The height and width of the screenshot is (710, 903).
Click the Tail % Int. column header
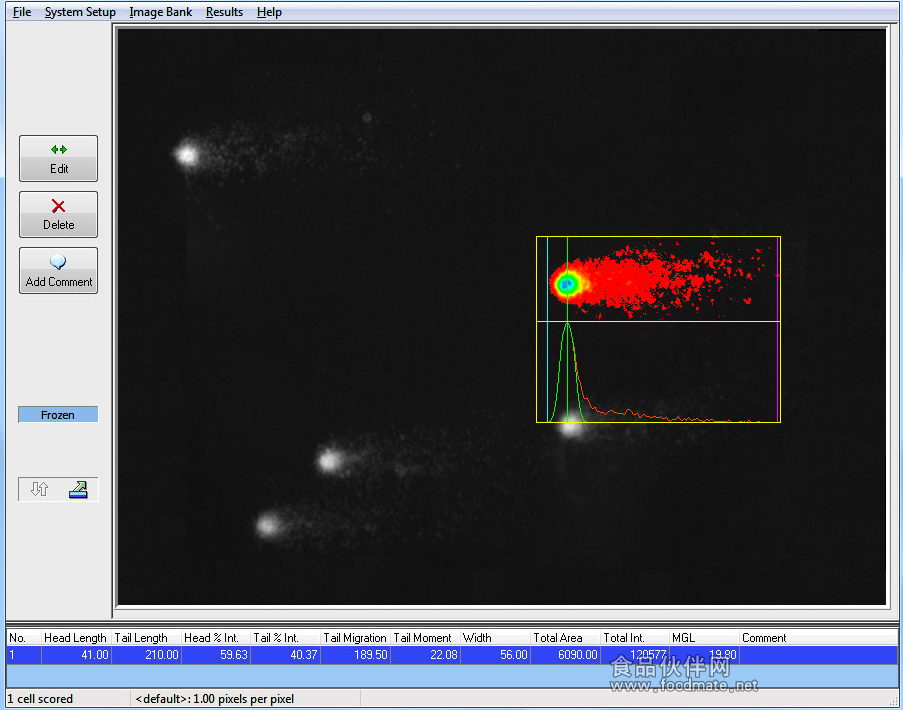tap(286, 637)
